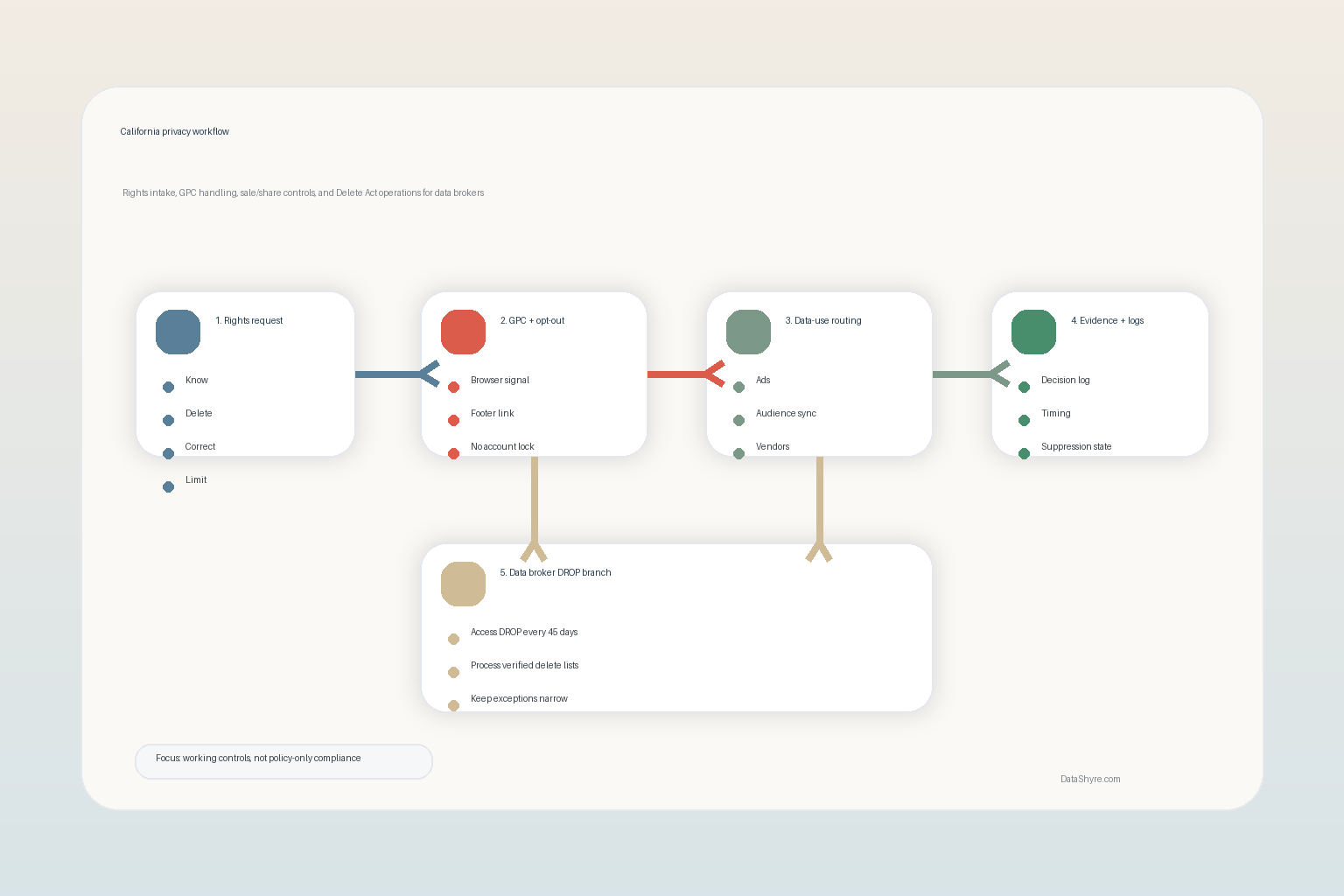Click the green bullet beside Decision log
This screenshot has height=896, width=1344.
(1024, 387)
